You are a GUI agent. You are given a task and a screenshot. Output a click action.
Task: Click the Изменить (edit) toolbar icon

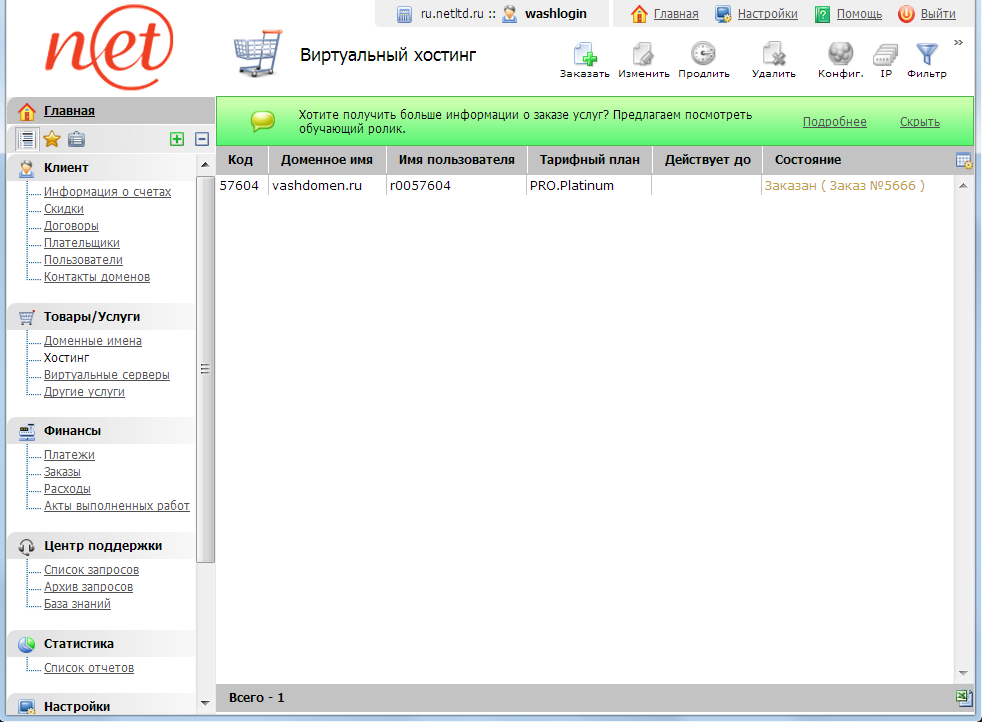(x=643, y=54)
